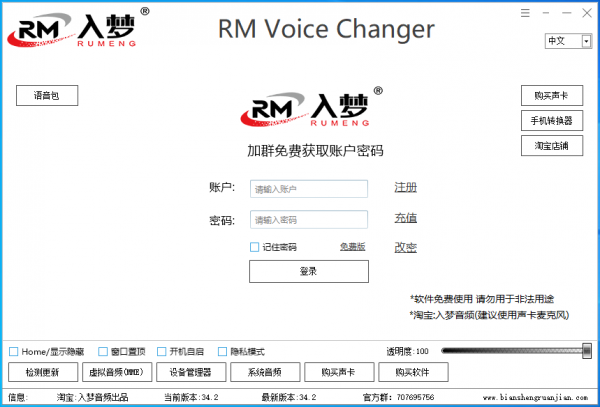Click the 检测更新 check update button
Screen dimensions: 600x407
click(x=43, y=372)
